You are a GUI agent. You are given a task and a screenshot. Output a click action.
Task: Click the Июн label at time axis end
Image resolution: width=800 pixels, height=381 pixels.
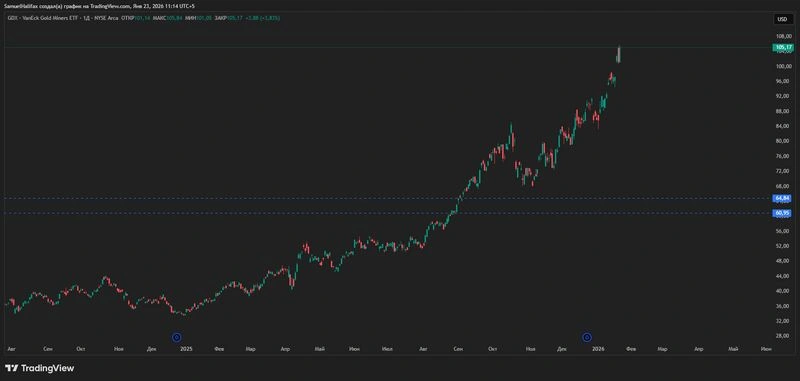point(766,349)
